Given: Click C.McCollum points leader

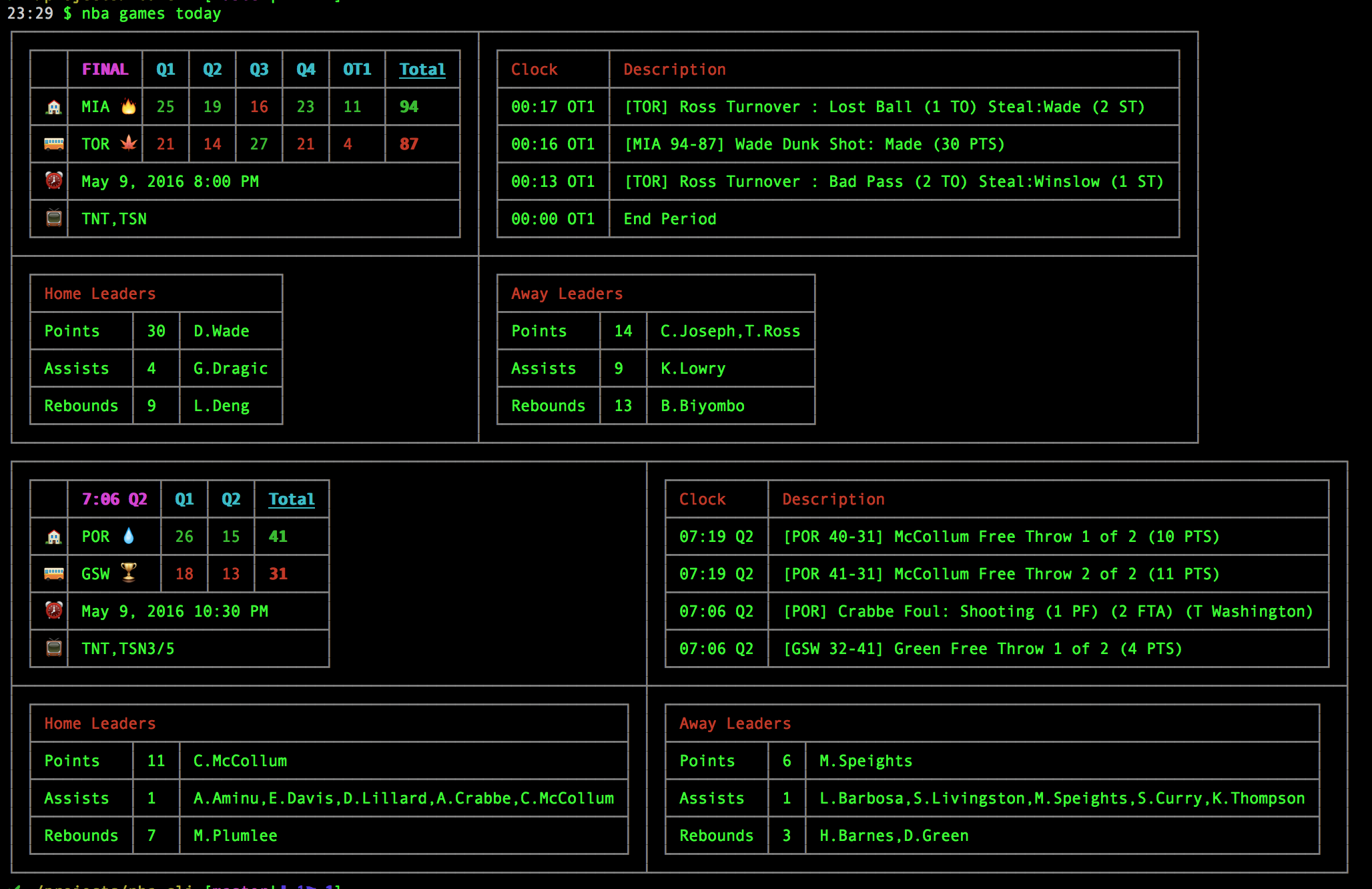Looking at the screenshot, I should [x=240, y=761].
